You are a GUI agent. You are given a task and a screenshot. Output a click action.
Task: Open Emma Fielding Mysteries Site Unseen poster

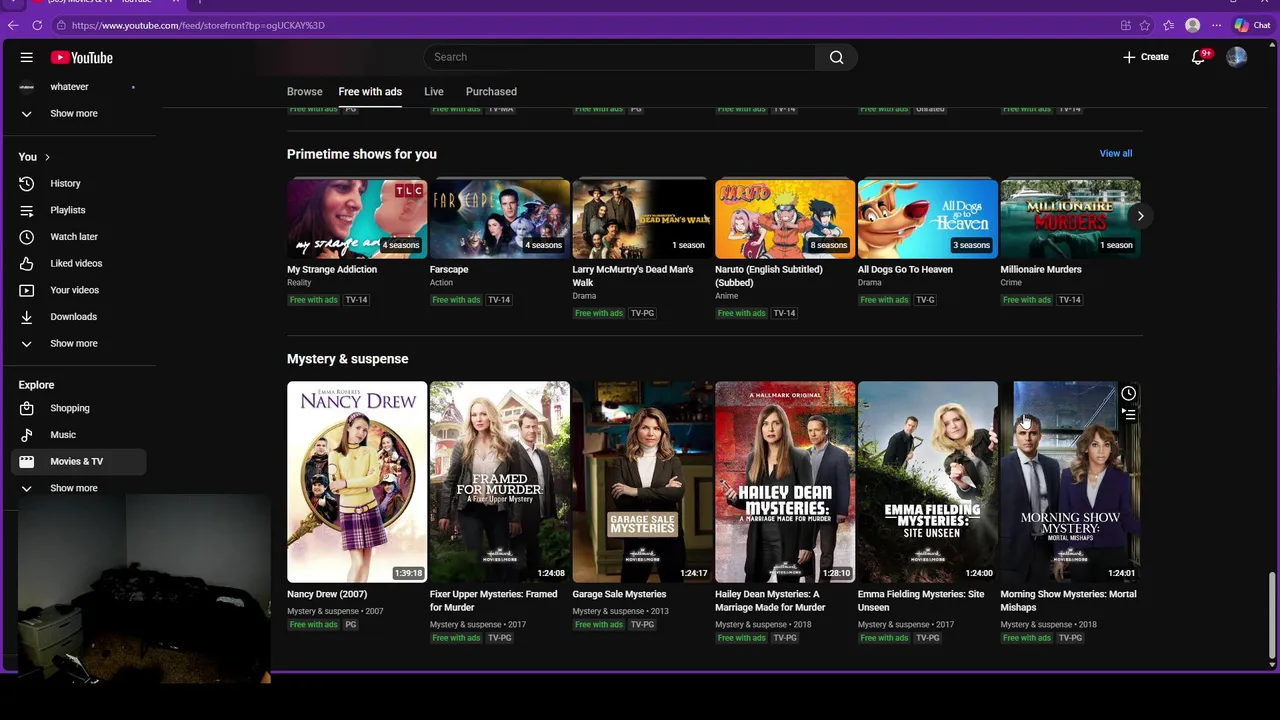[x=928, y=482]
